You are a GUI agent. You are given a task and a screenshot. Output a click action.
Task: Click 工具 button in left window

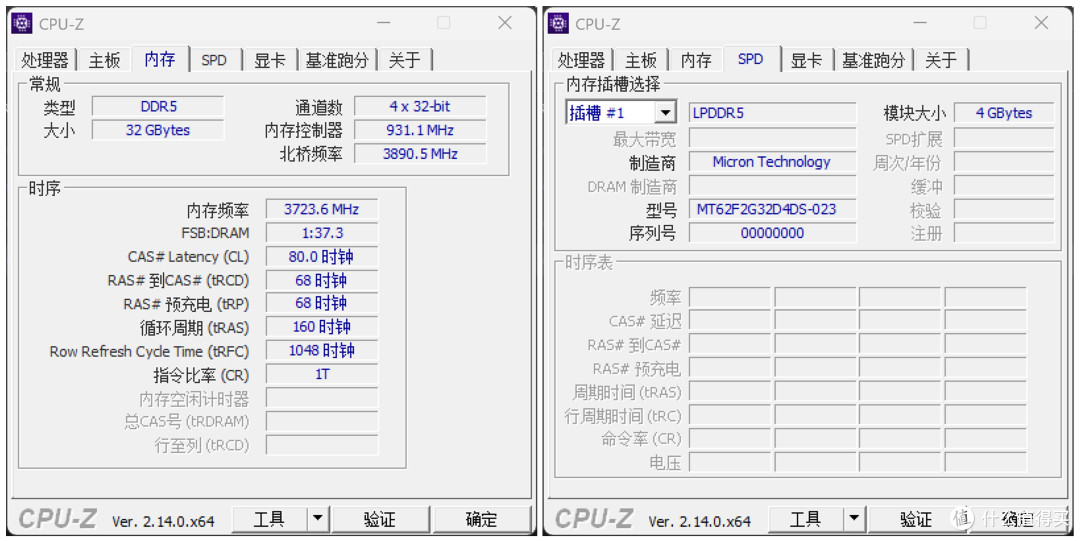click(269, 519)
